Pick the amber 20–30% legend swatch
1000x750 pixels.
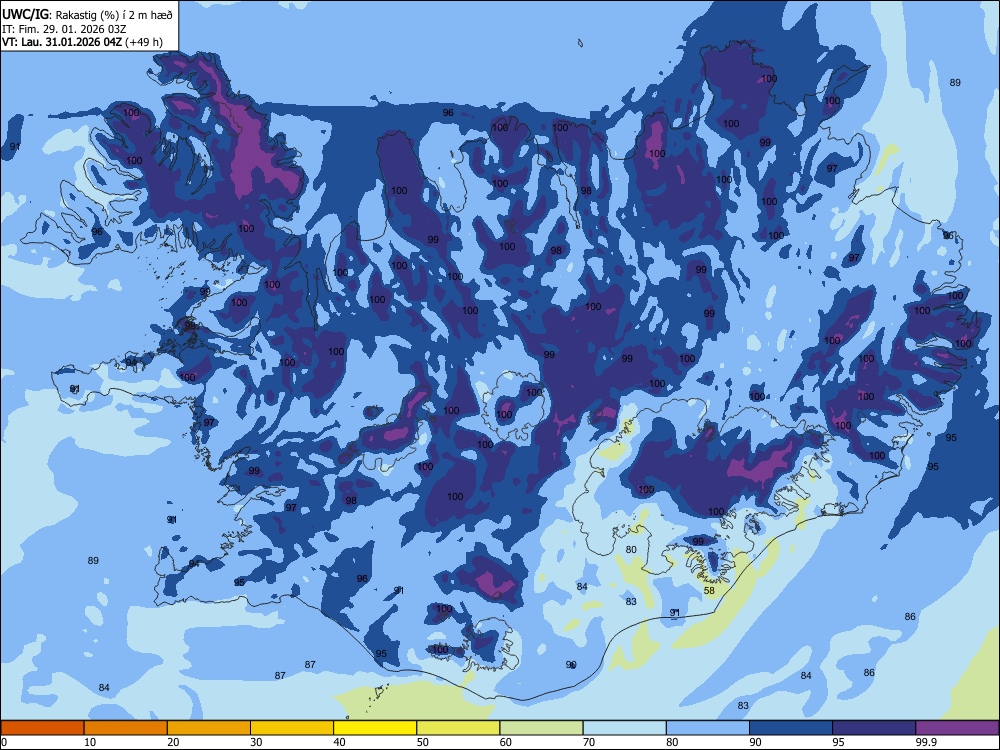[209, 728]
